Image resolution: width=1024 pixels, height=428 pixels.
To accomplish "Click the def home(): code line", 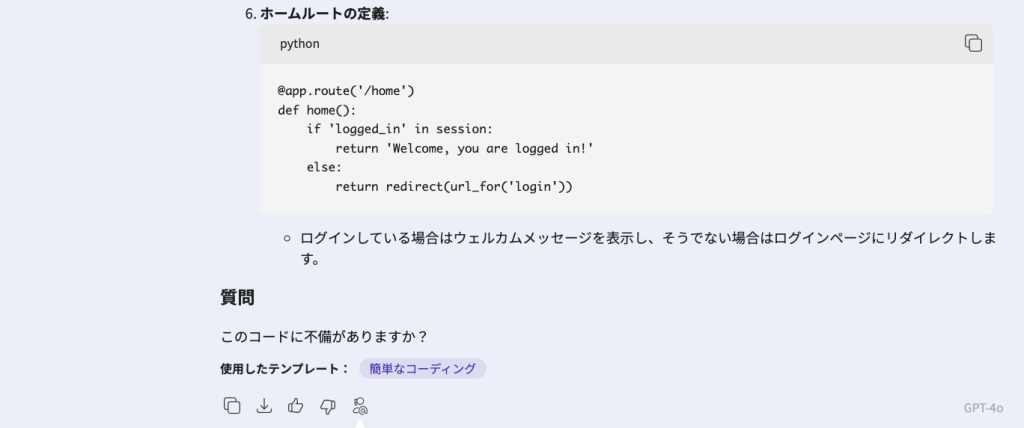I will [x=317, y=110].
